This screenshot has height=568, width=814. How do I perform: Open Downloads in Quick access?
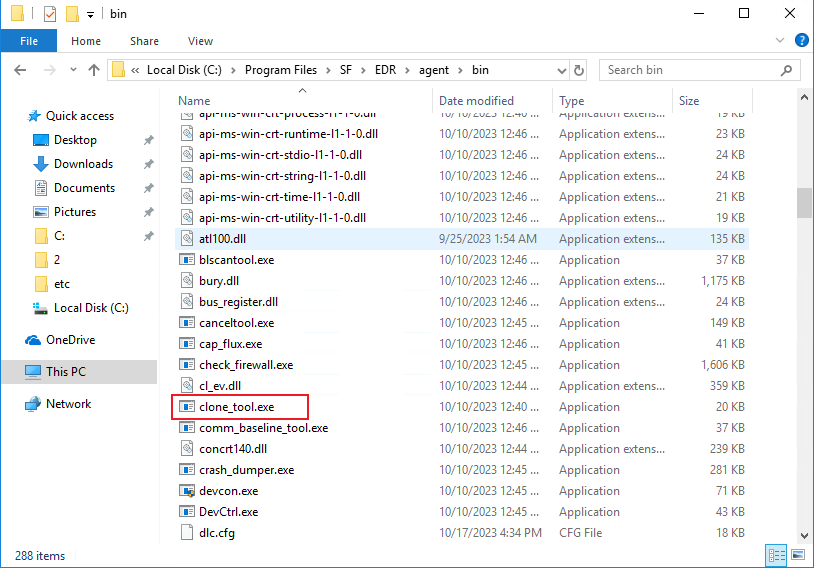(x=83, y=164)
